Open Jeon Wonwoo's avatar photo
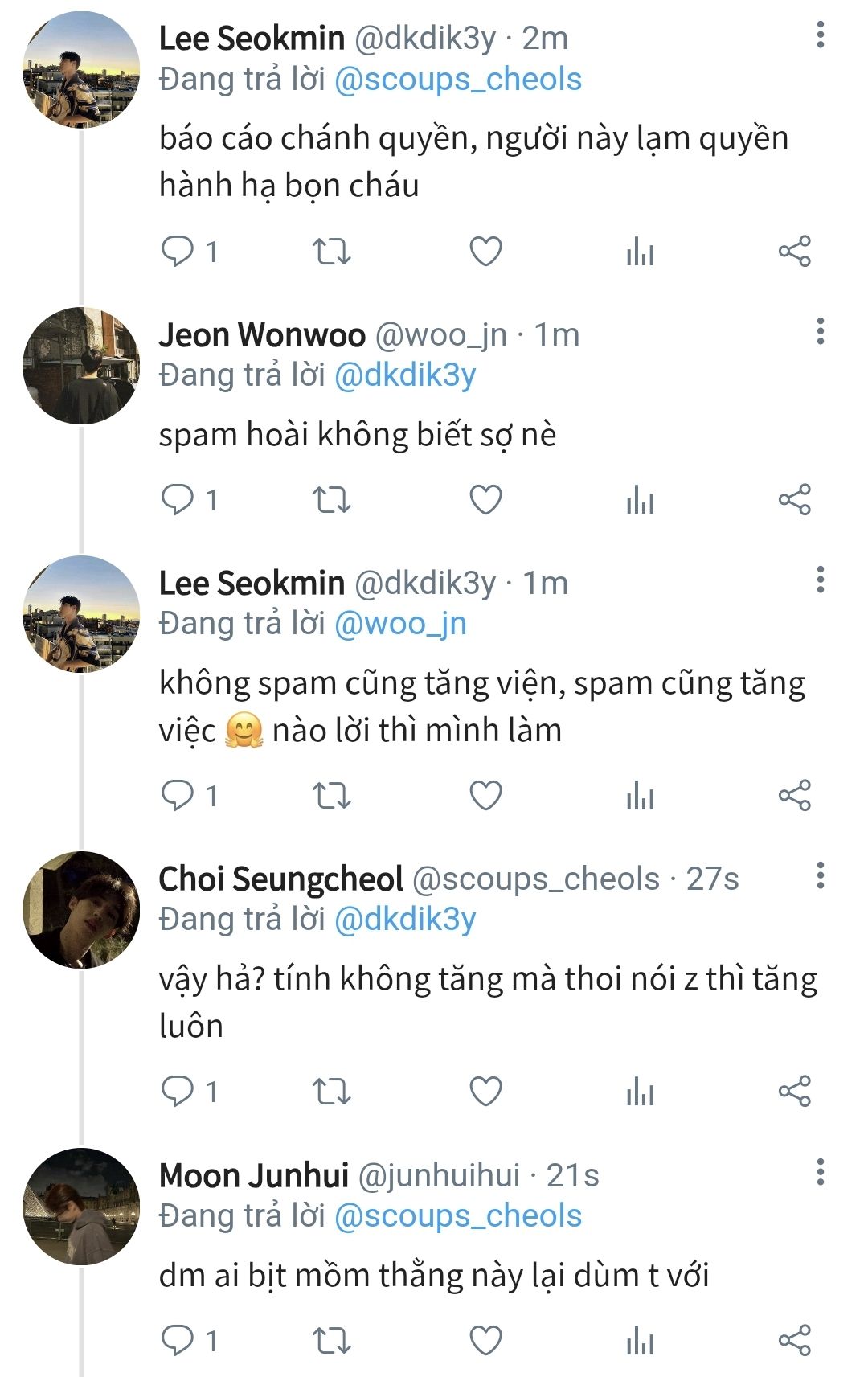The height and width of the screenshot is (1377, 868). 81,366
